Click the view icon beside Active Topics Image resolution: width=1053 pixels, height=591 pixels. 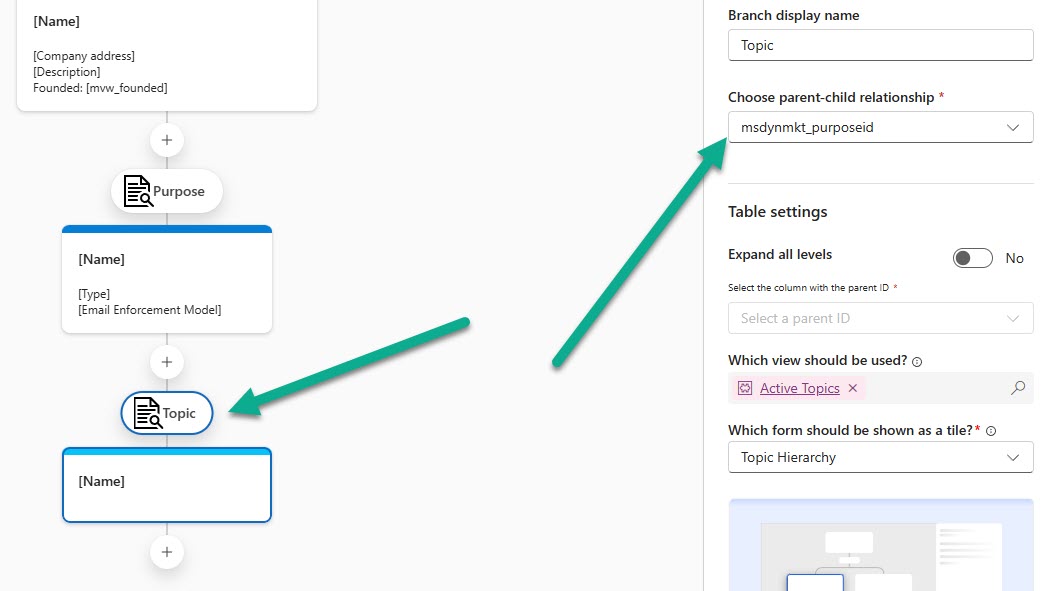point(745,388)
